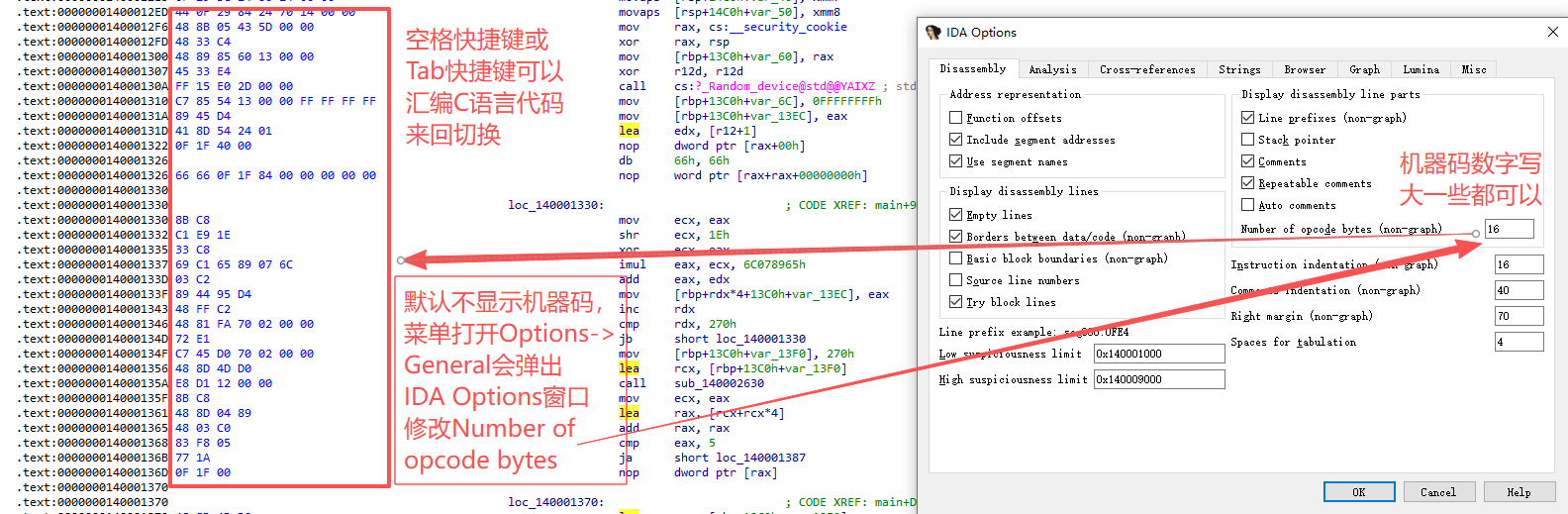1568x514 pixels.
Task: Toggle Repeatable comments checkbox
Action: pyautogui.click(x=1247, y=183)
